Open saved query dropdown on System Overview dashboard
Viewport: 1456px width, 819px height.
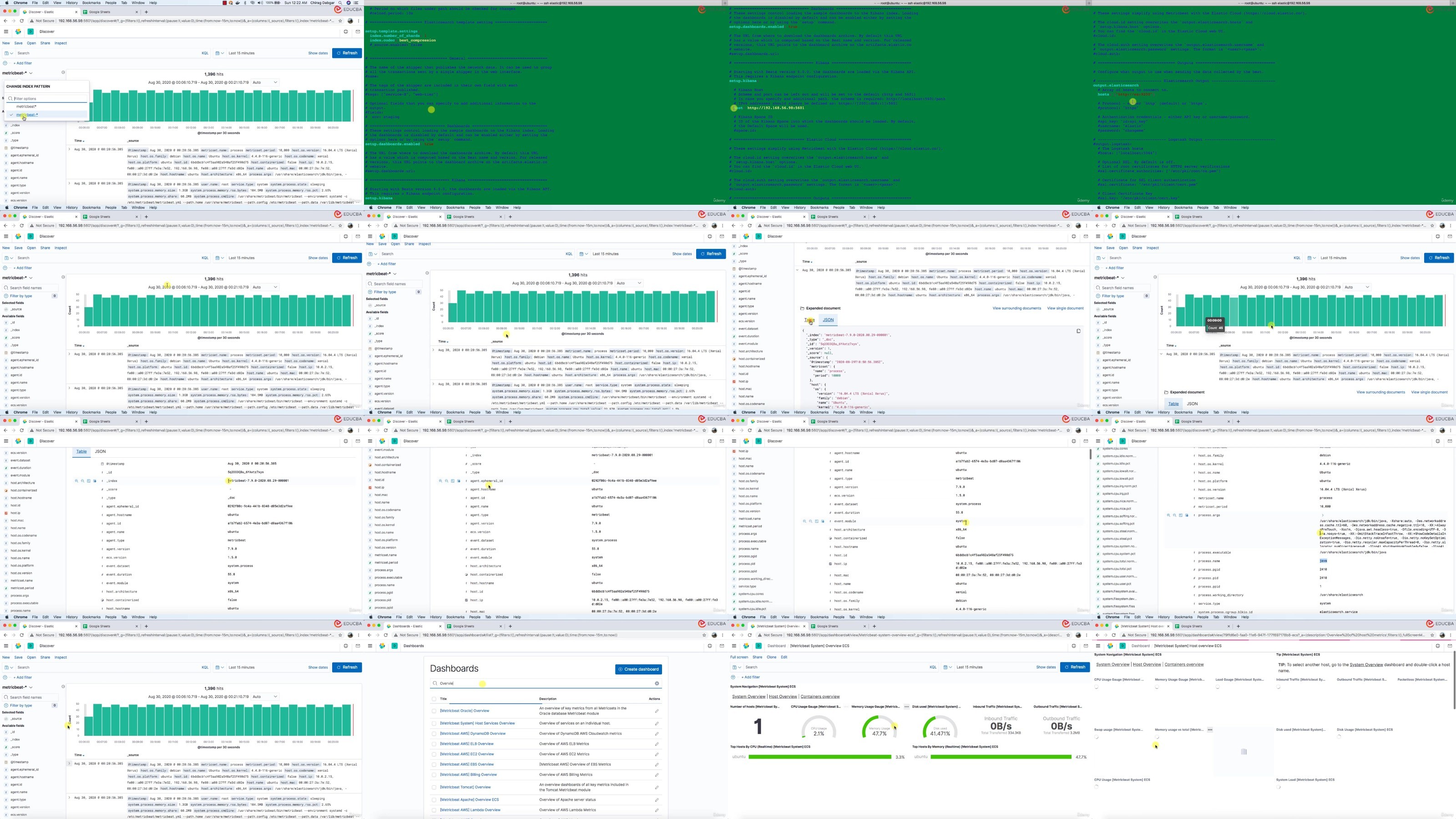pos(737,667)
